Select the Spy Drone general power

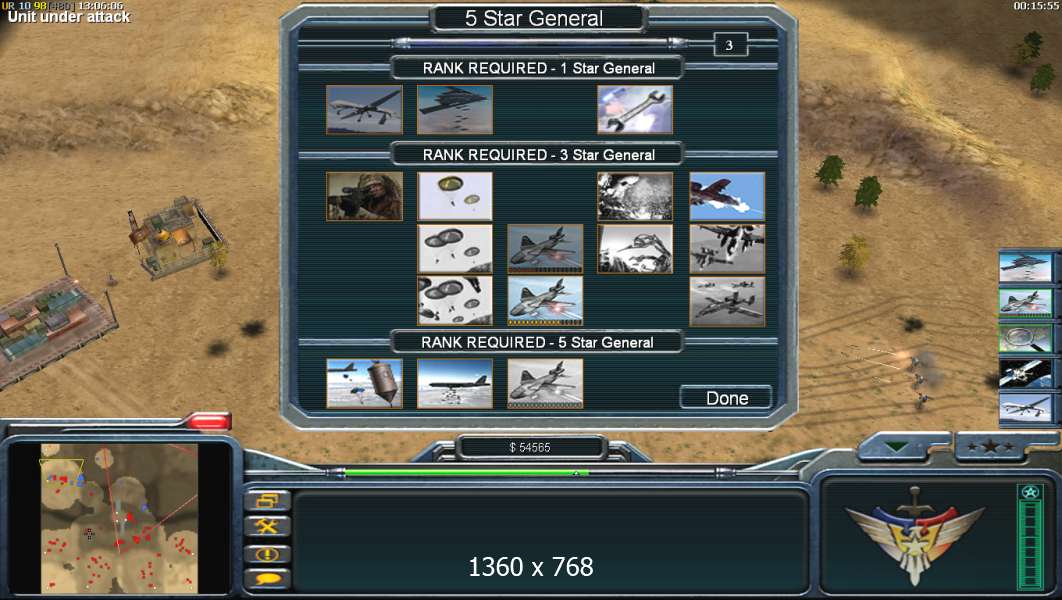[364, 110]
